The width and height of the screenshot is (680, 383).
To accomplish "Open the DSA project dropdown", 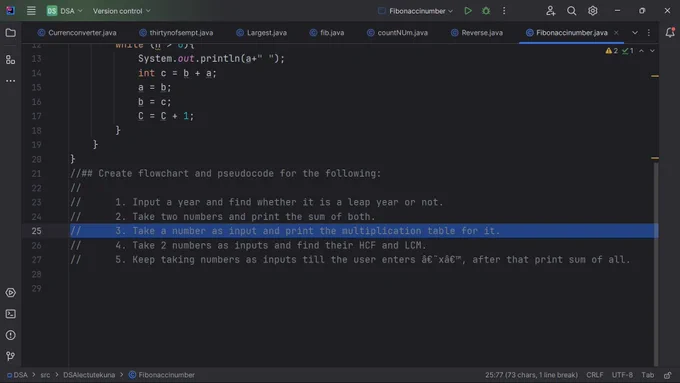I will pyautogui.click(x=65, y=11).
